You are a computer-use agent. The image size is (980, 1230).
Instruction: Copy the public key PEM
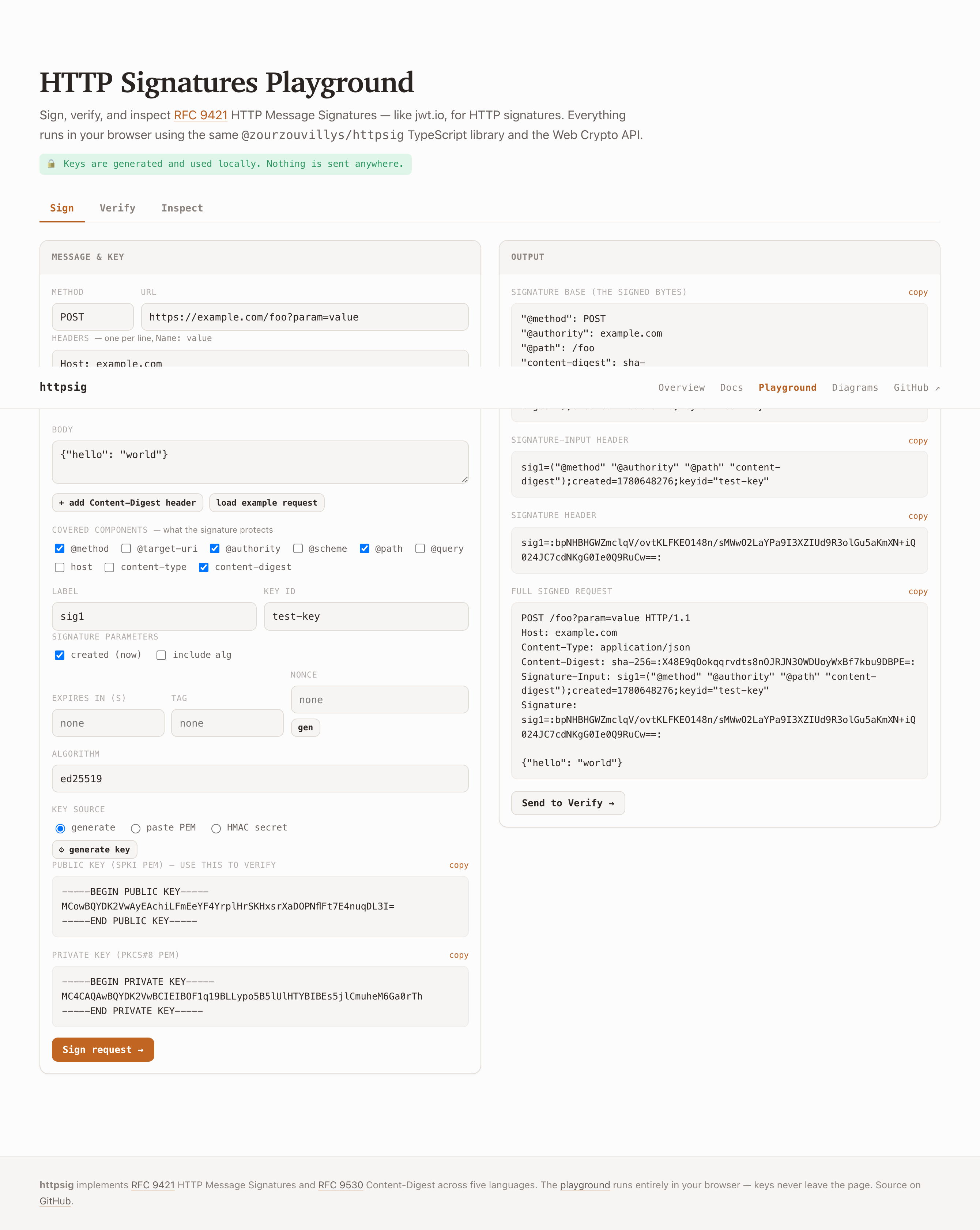(458, 865)
